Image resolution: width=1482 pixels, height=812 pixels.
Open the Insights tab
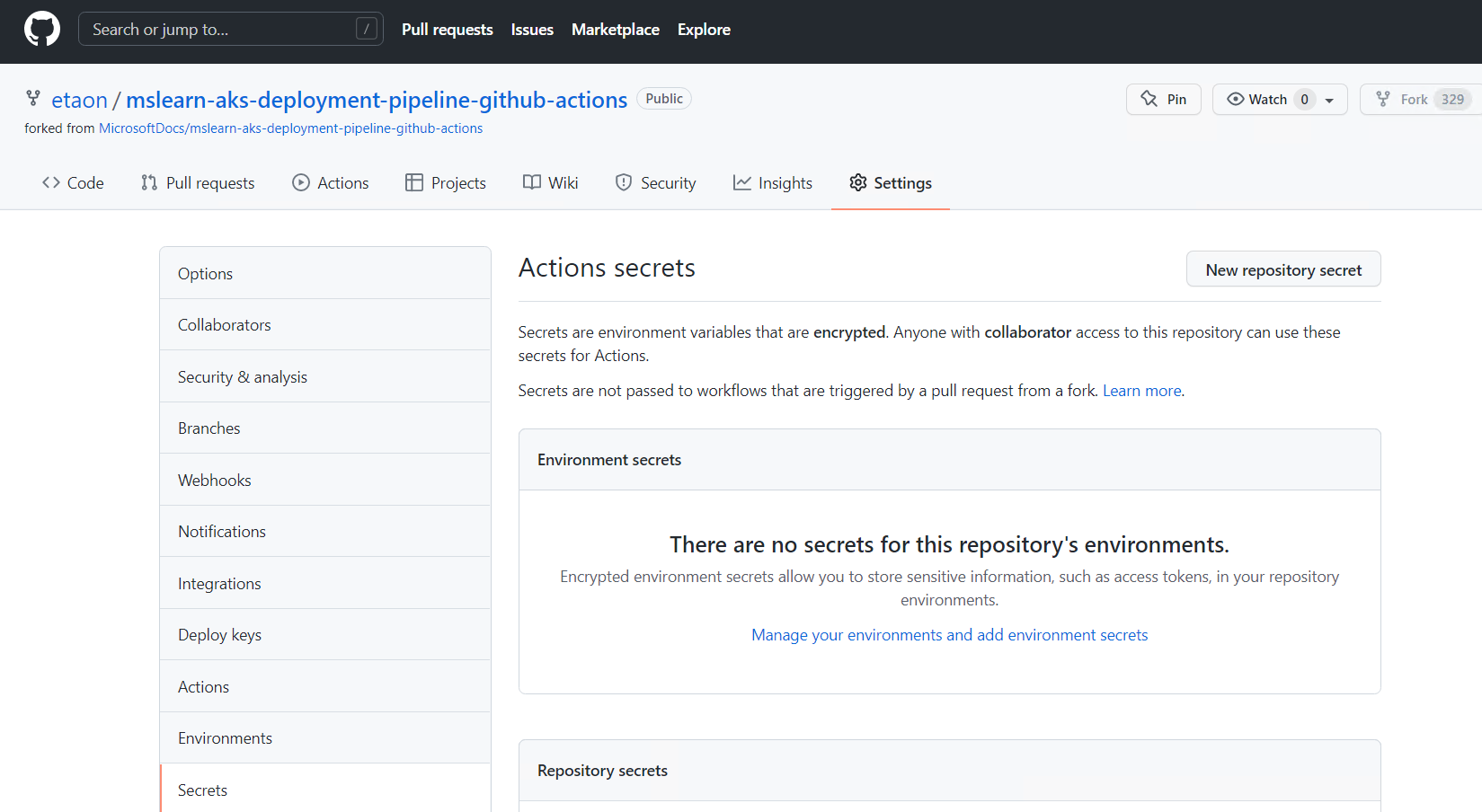(773, 182)
